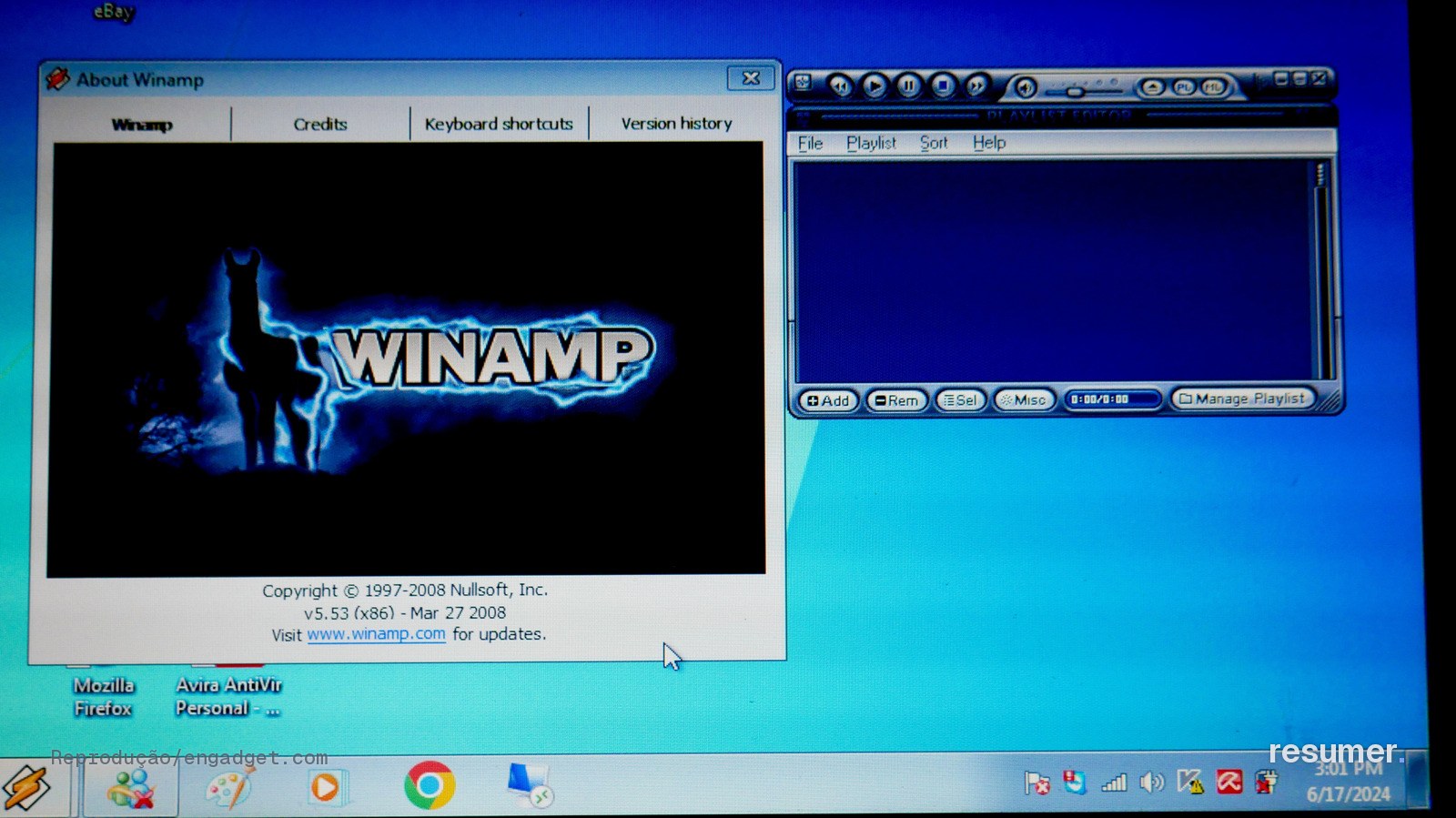Skip to previous track in Winamp
The width and height of the screenshot is (1456, 818).
[840, 86]
